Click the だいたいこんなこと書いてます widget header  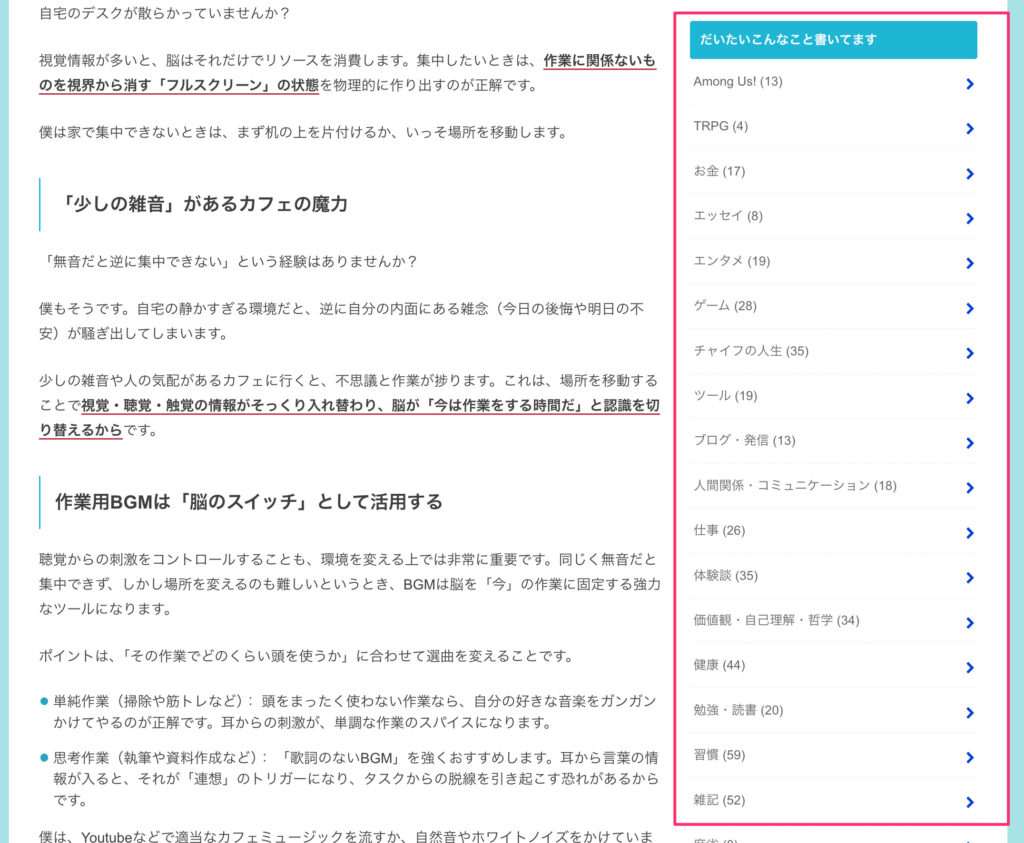coord(832,40)
